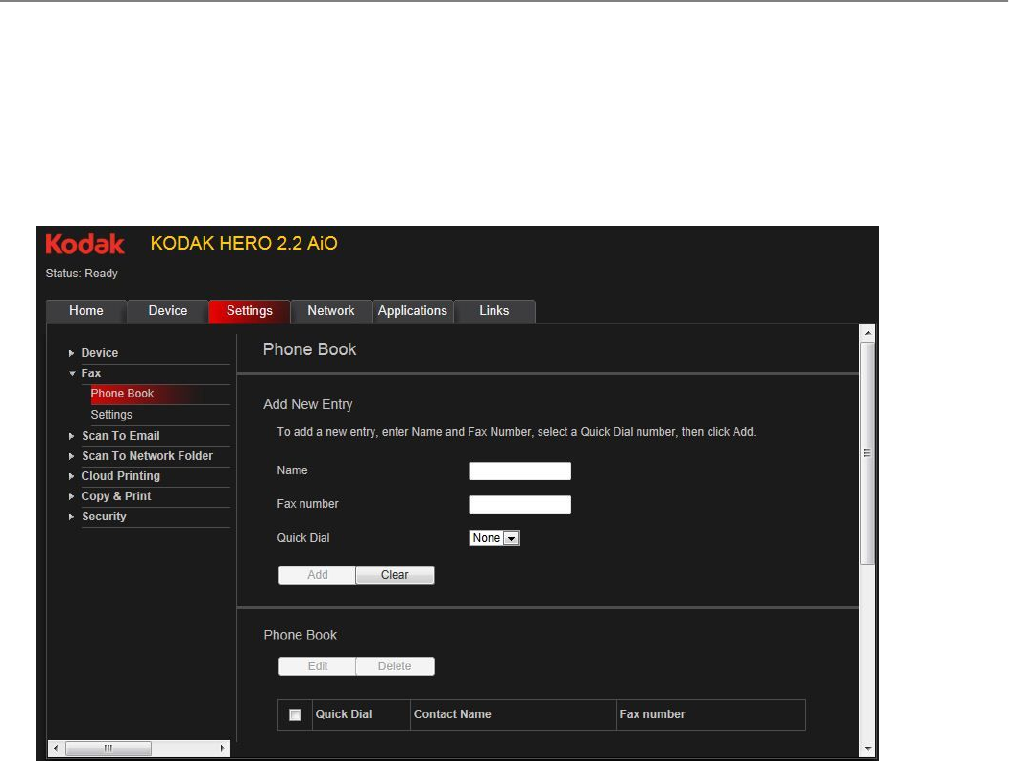Image resolution: width=1009 pixels, height=761 pixels.
Task: Go to the Applications tab
Action: (412, 311)
